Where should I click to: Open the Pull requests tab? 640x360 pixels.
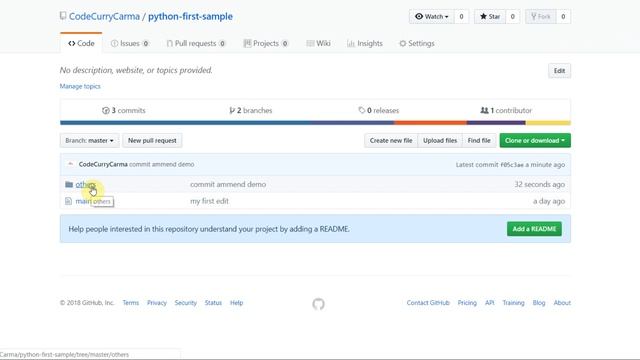coord(196,43)
